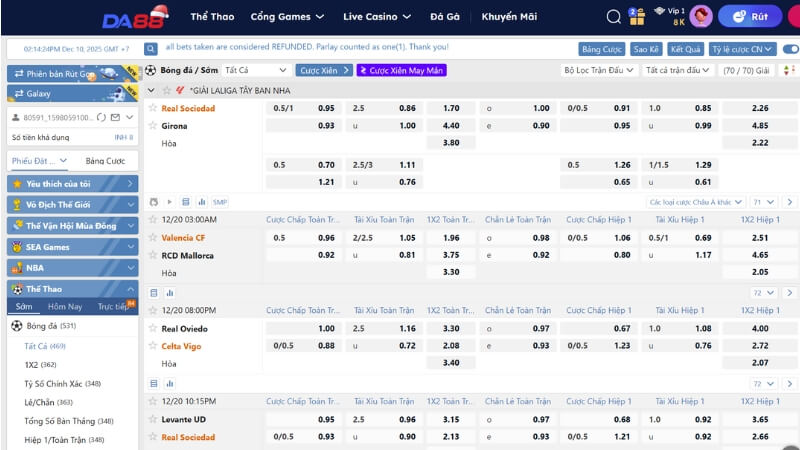Play the Real Sociedad vs Girona live stream icon

click(x=169, y=202)
